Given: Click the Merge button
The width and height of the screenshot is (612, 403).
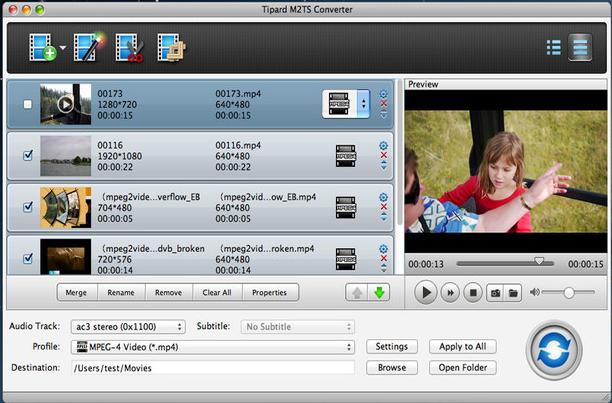Looking at the screenshot, I should (76, 293).
